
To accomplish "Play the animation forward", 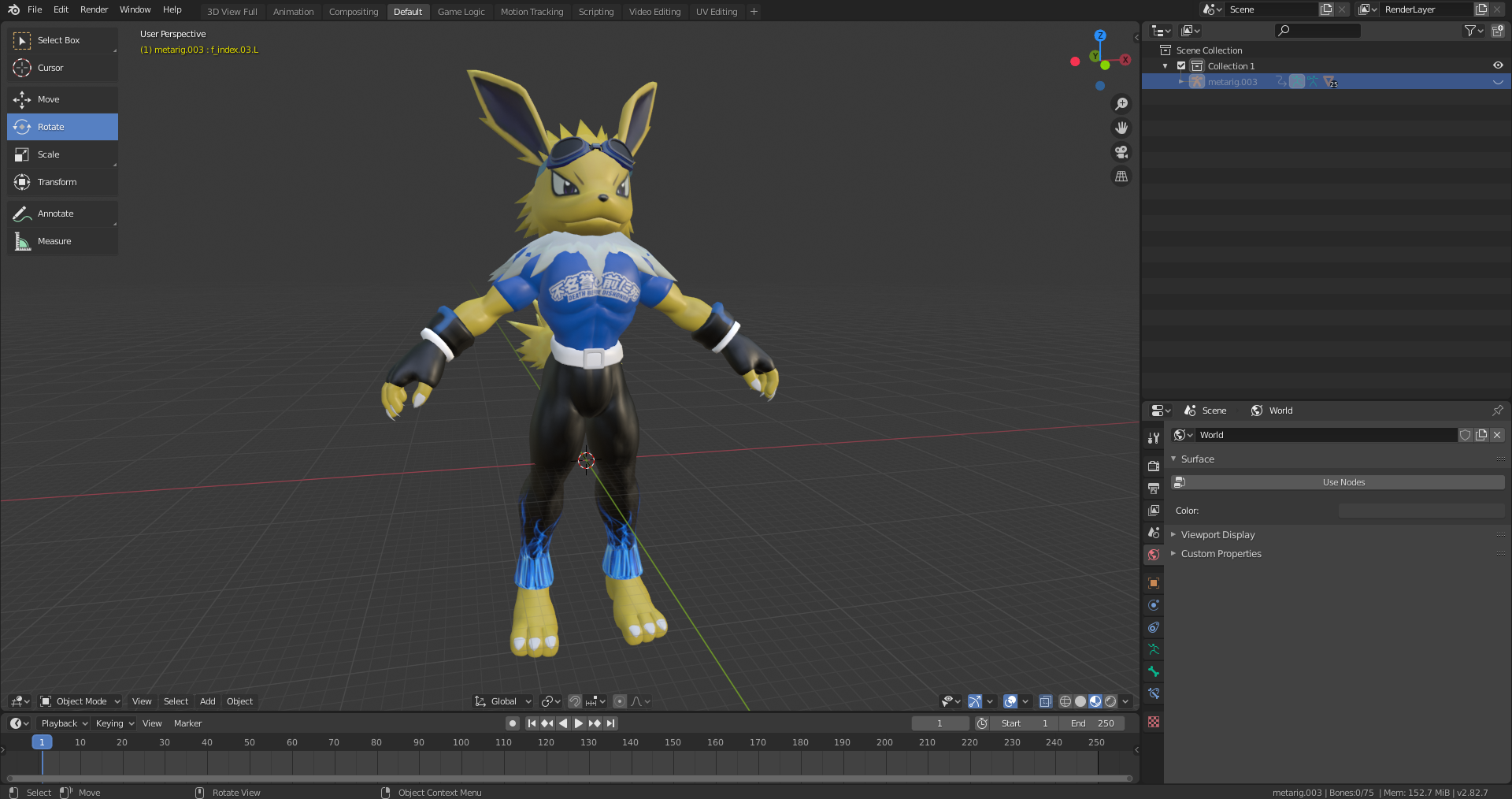I will [x=579, y=723].
